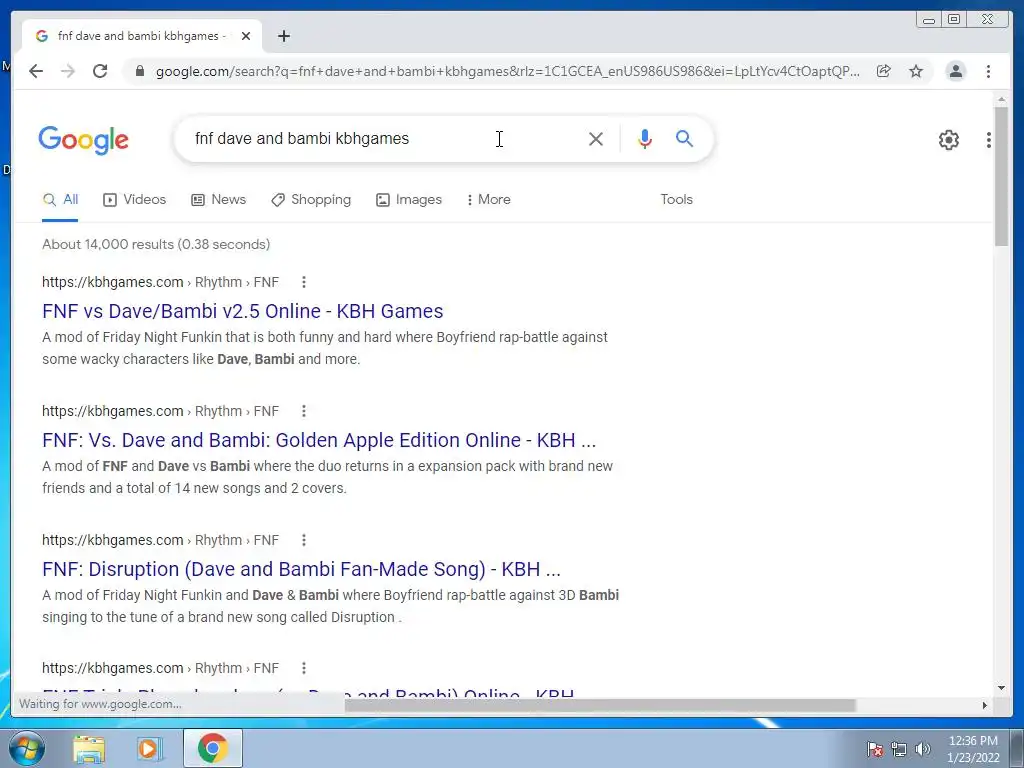
Task: Submit search with the magnifier icon
Action: (x=684, y=138)
